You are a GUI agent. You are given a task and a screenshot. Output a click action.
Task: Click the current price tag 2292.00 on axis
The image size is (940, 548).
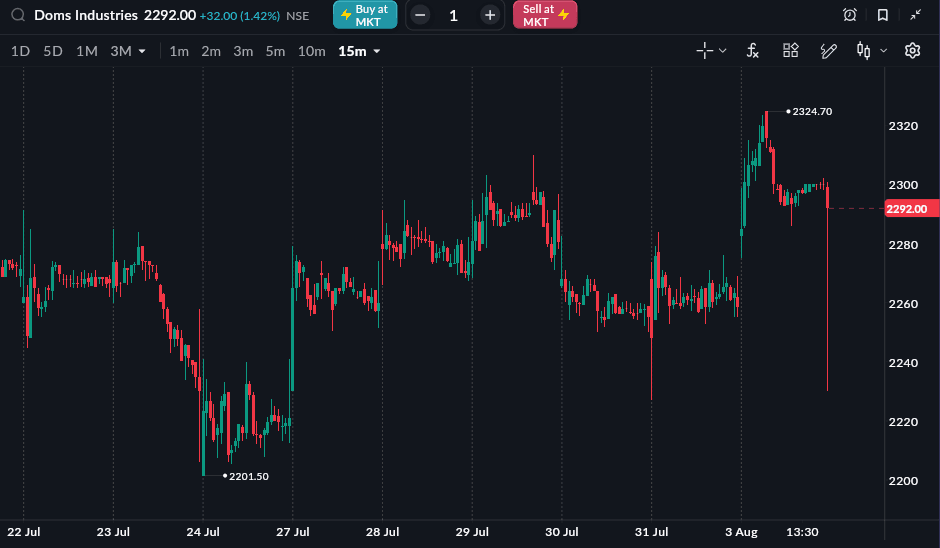(x=911, y=209)
